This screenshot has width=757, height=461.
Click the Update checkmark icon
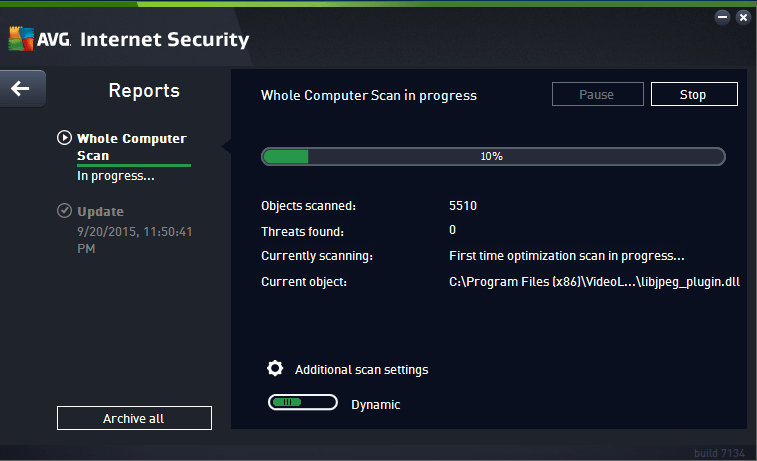(64, 211)
